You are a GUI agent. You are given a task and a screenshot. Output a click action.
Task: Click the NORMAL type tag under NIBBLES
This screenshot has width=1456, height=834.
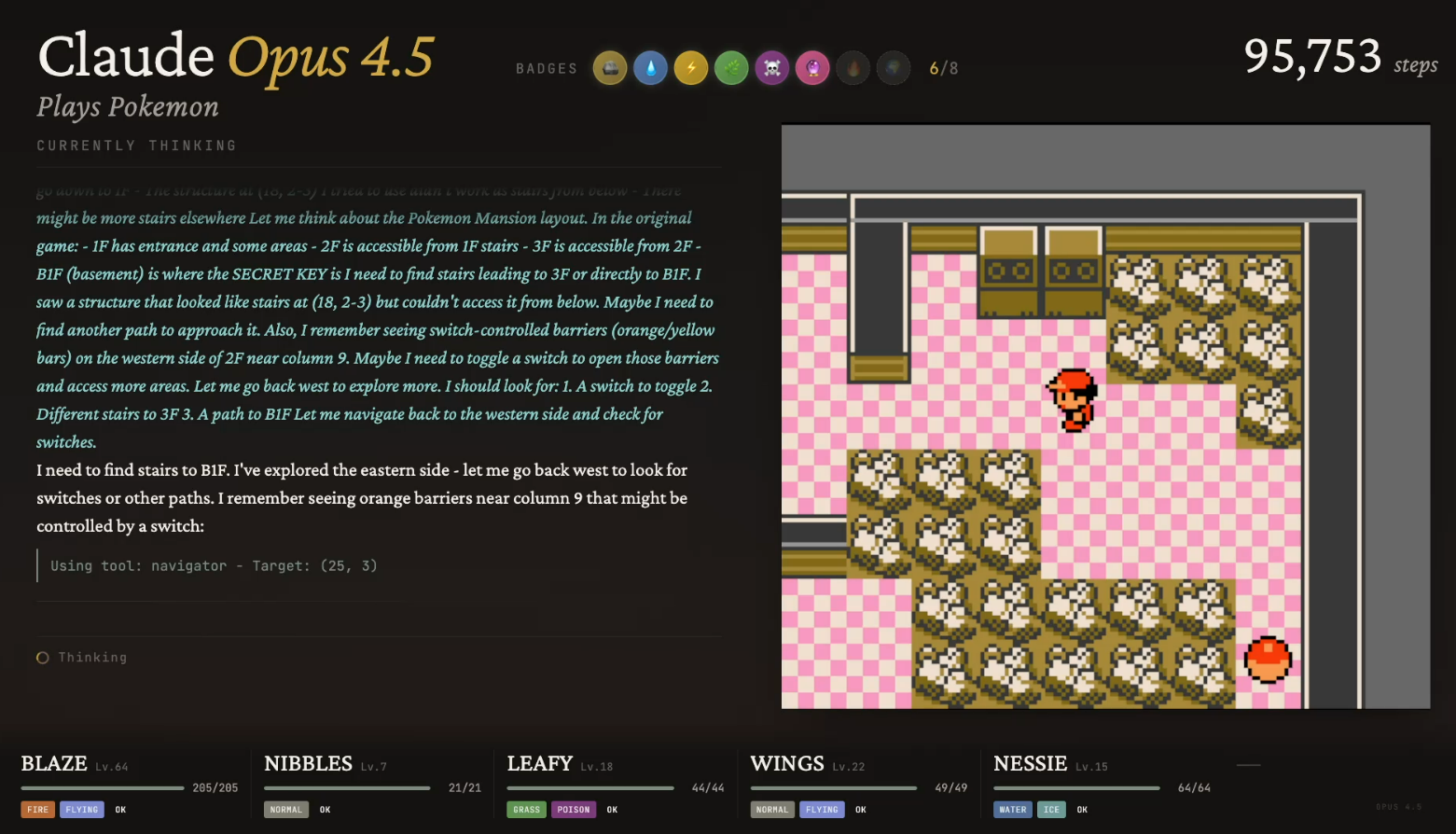tap(286, 810)
